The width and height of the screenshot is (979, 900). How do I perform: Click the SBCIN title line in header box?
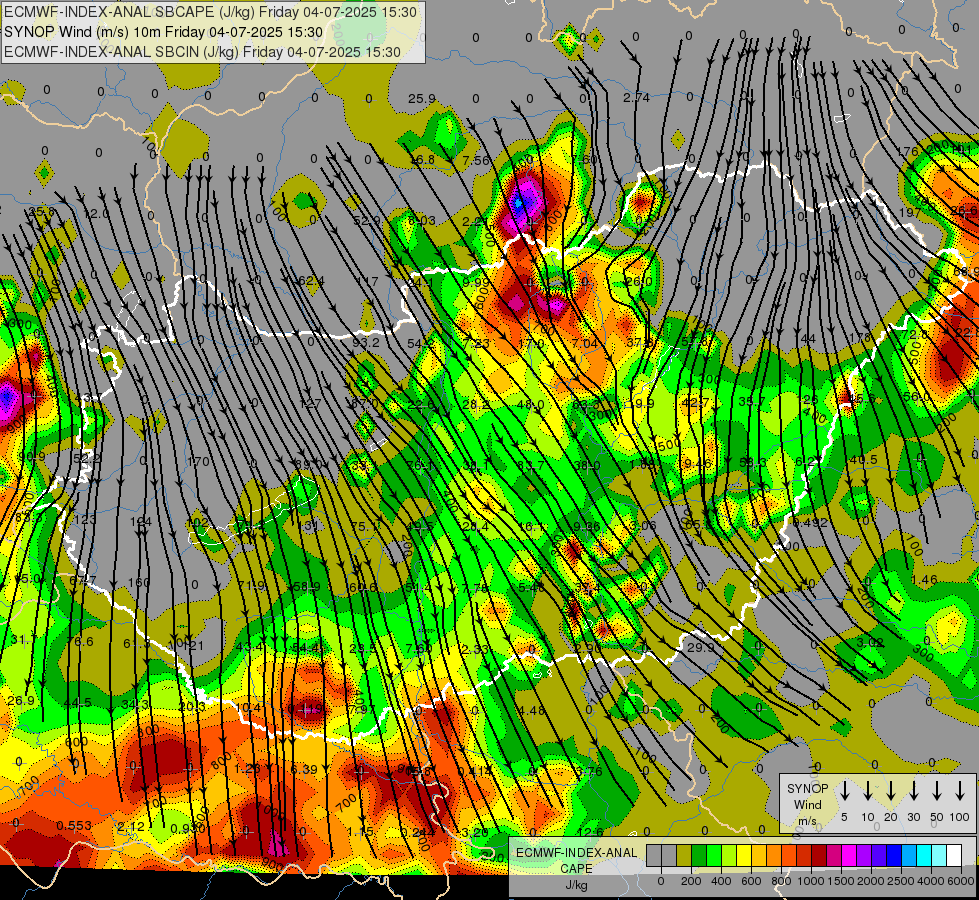[x=202, y=52]
